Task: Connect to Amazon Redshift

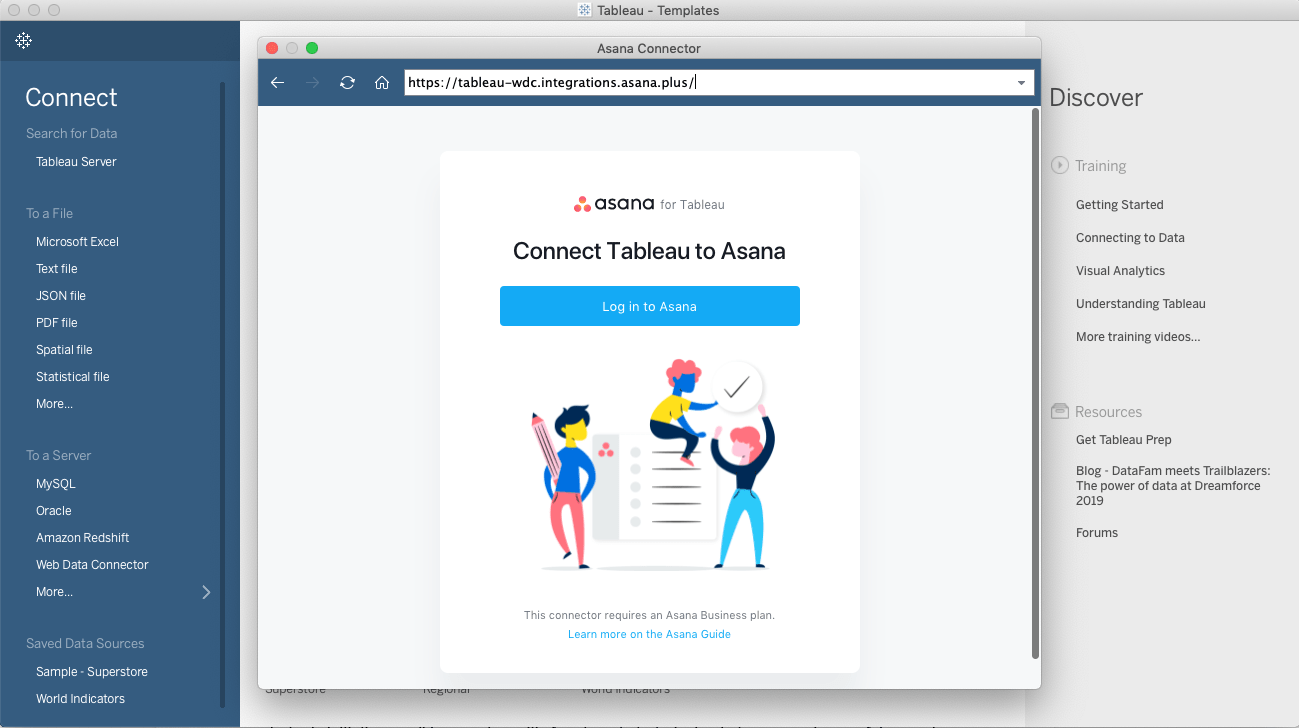Action: 83,538
